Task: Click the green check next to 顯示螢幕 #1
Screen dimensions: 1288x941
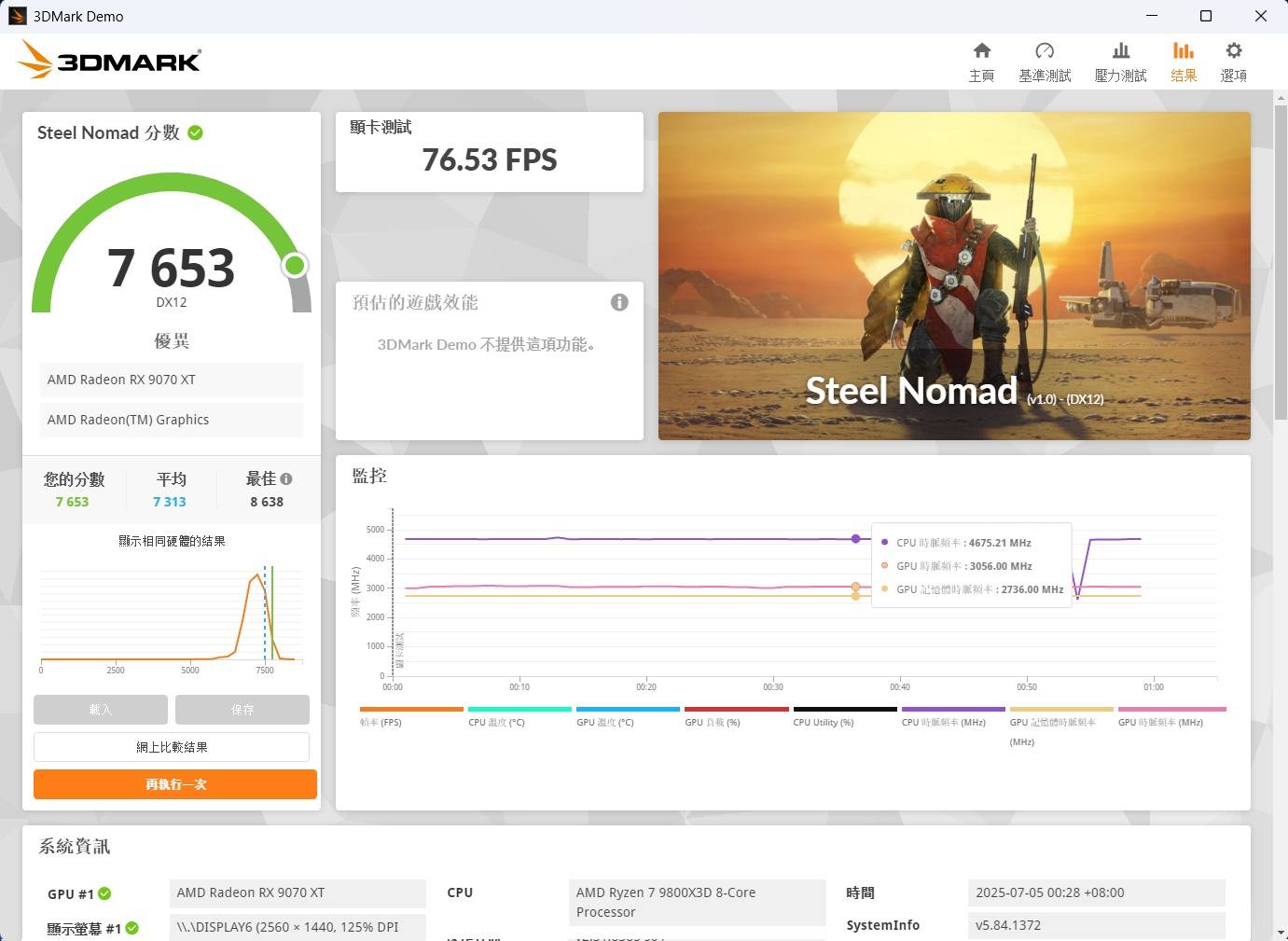Action: click(x=132, y=928)
